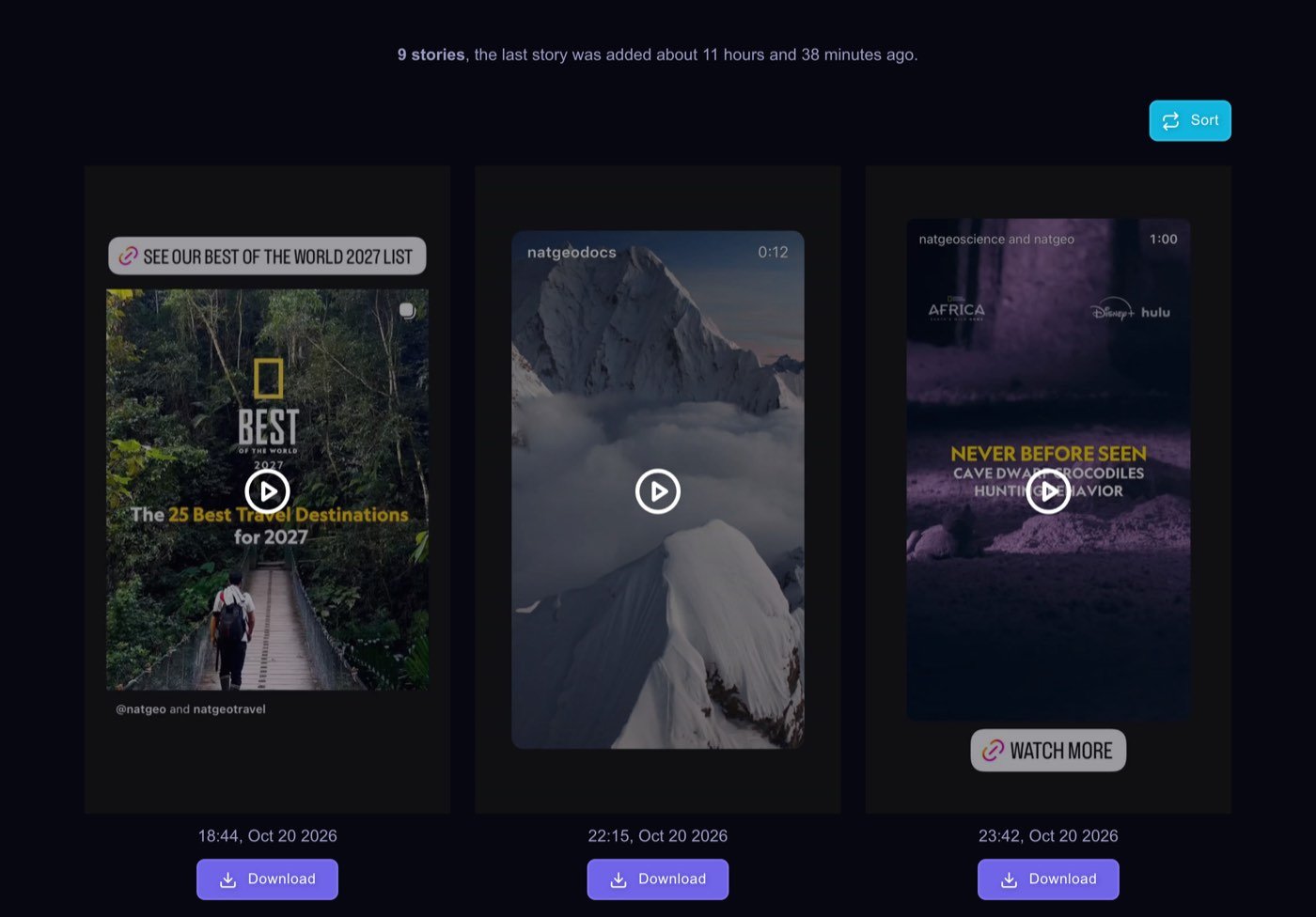This screenshot has height=917, width=1316.
Task: Click the natgeoscience and natgeo caption
Action: (x=996, y=240)
